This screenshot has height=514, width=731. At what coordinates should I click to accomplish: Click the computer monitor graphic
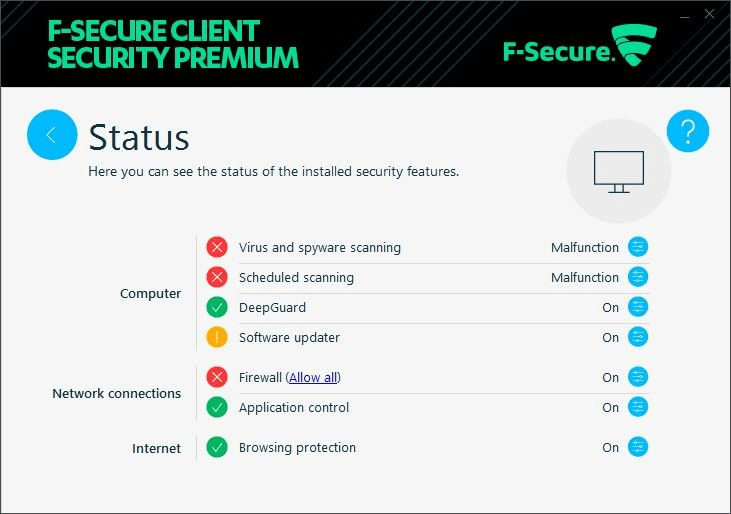coord(619,171)
